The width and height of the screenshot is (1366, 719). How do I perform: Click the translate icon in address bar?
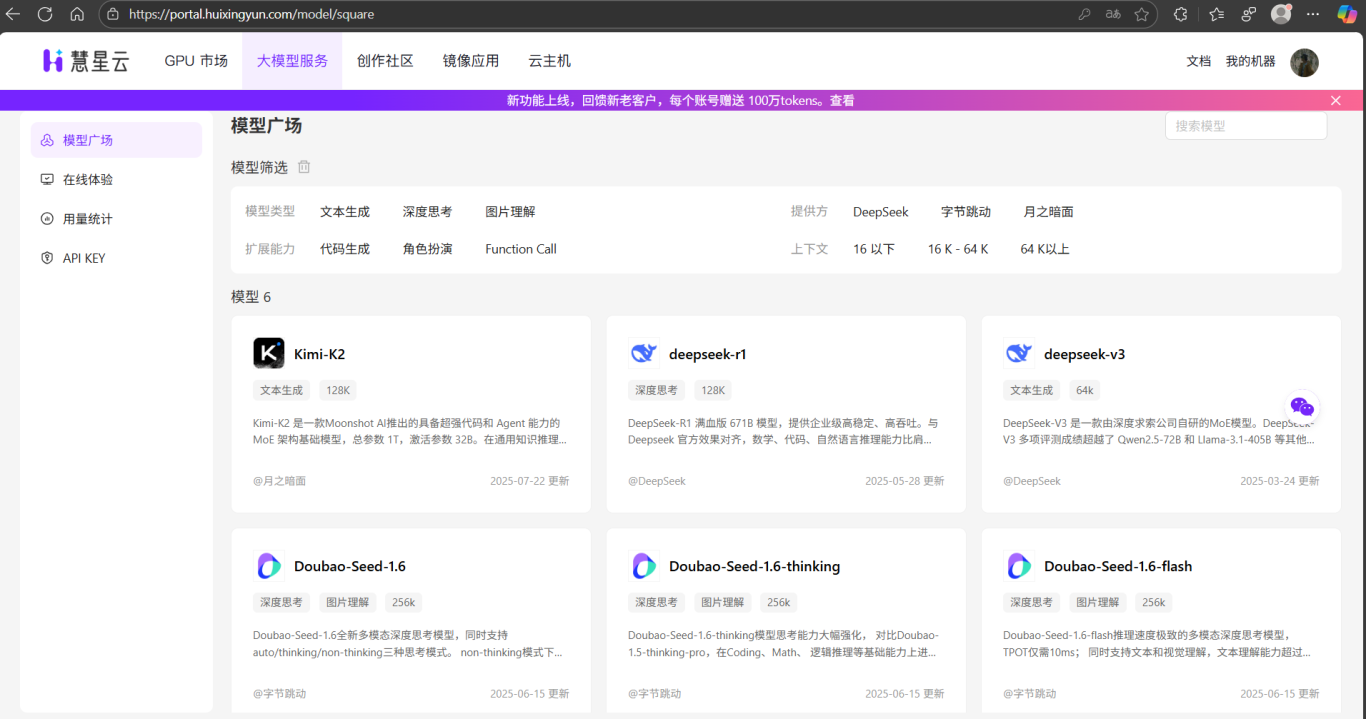(x=1113, y=14)
